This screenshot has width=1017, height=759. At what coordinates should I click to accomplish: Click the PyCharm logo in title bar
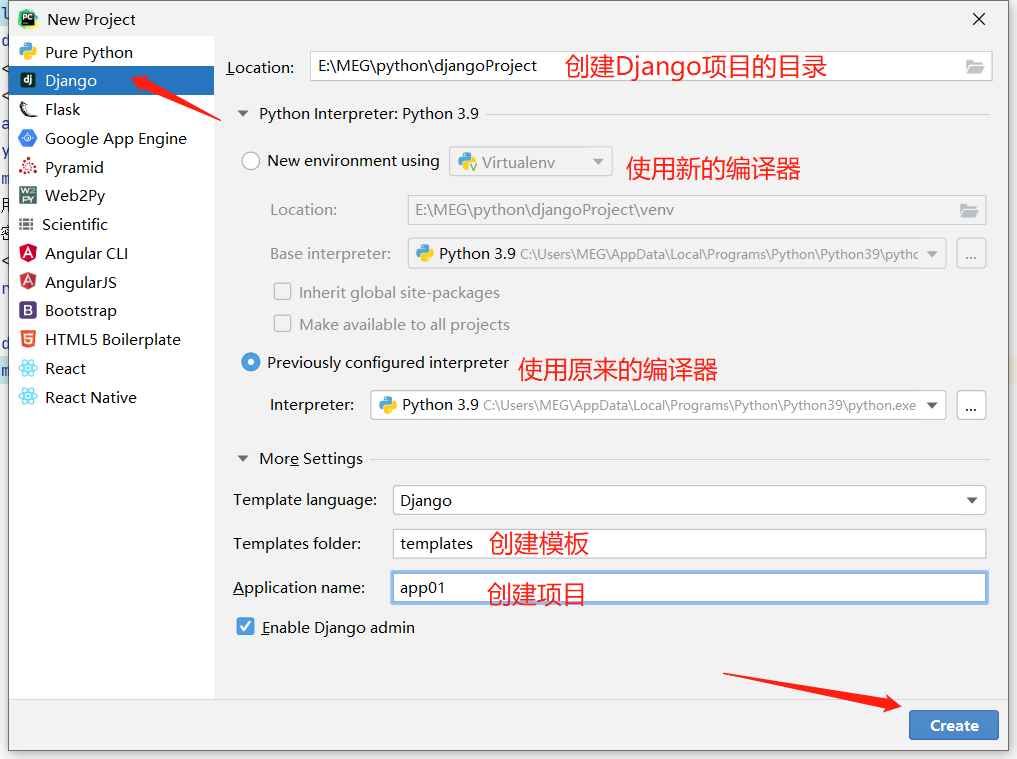tap(28, 19)
